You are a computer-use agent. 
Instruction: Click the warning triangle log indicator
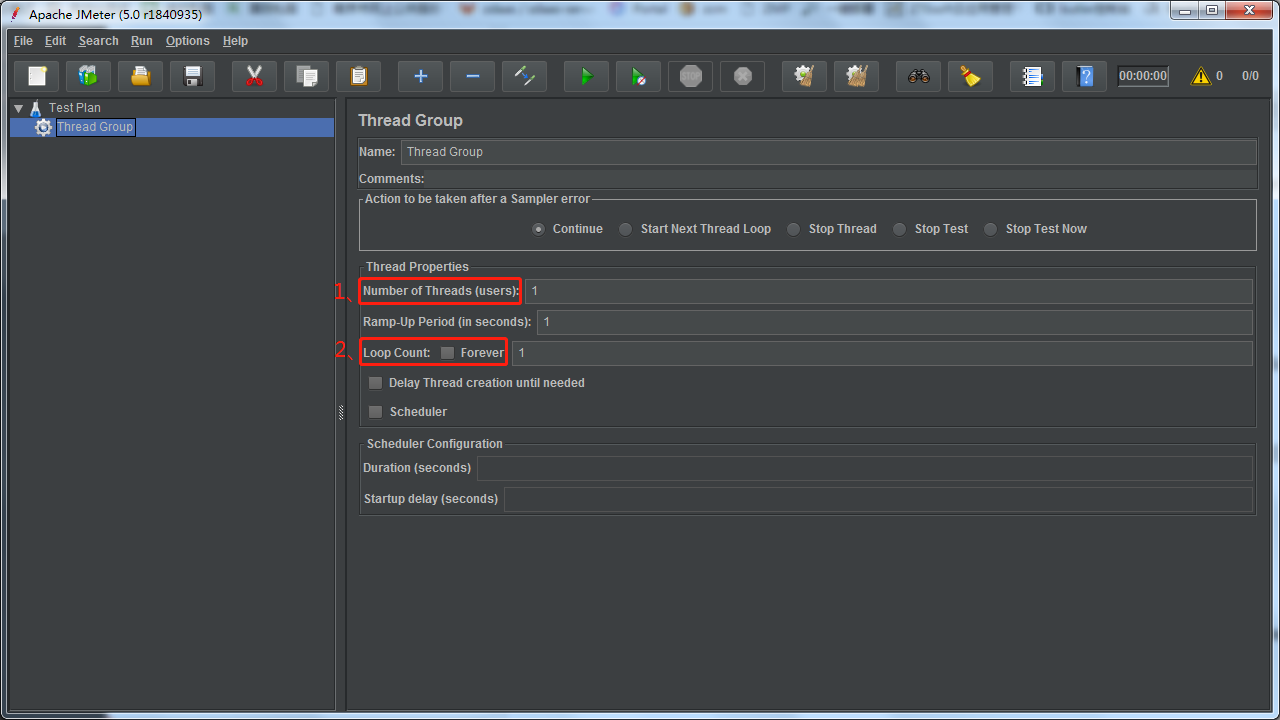click(1200, 76)
